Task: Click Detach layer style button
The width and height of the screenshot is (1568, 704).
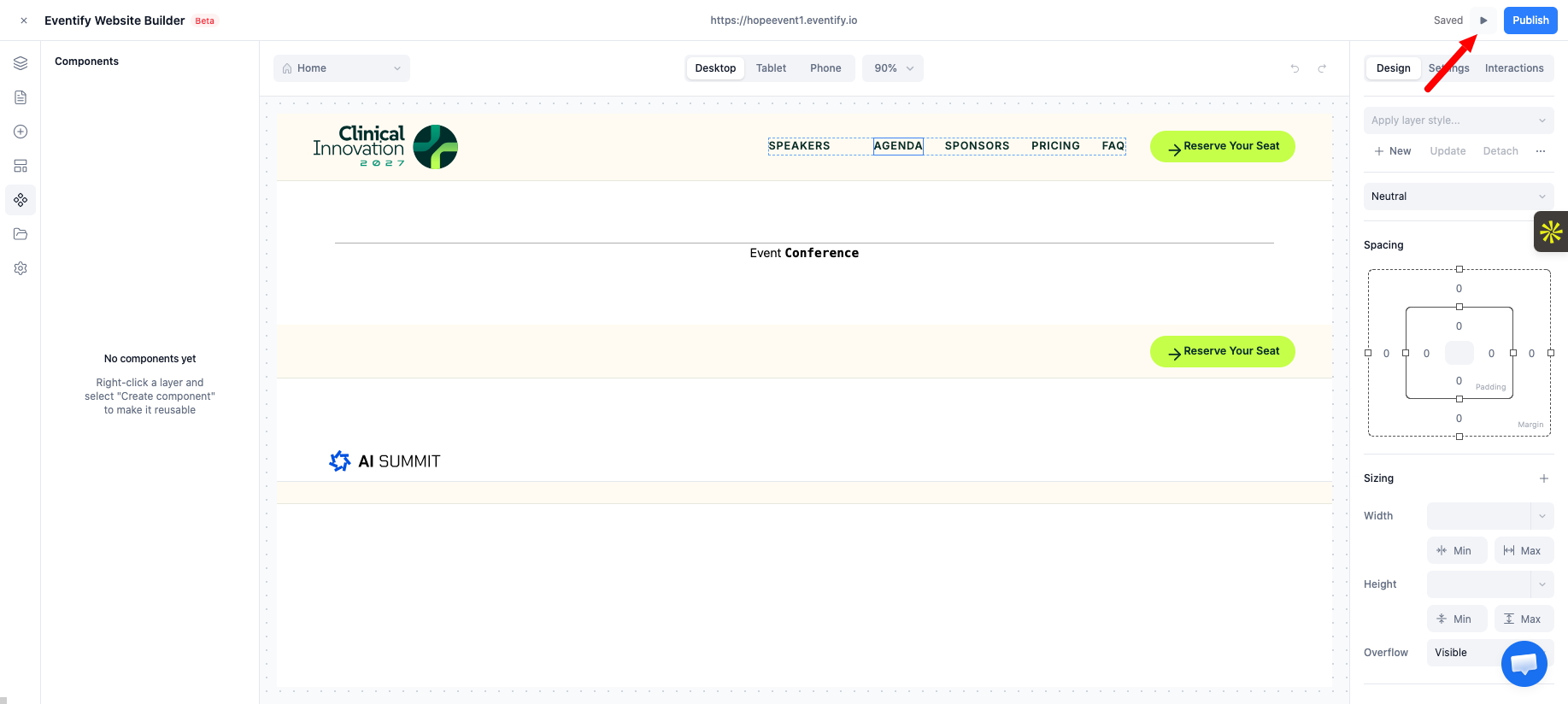Action: tap(1500, 151)
